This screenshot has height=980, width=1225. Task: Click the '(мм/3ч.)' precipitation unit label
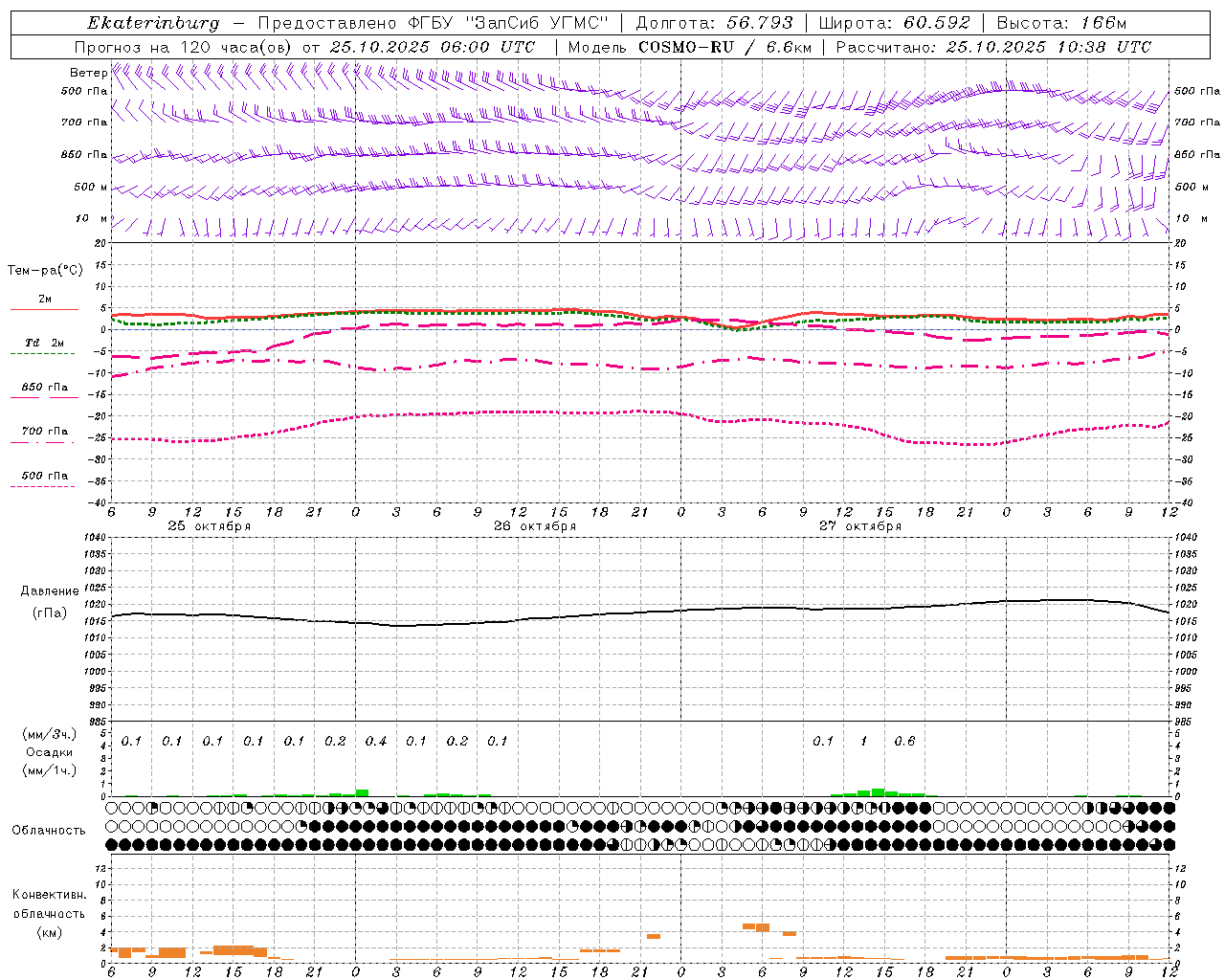pos(50,735)
